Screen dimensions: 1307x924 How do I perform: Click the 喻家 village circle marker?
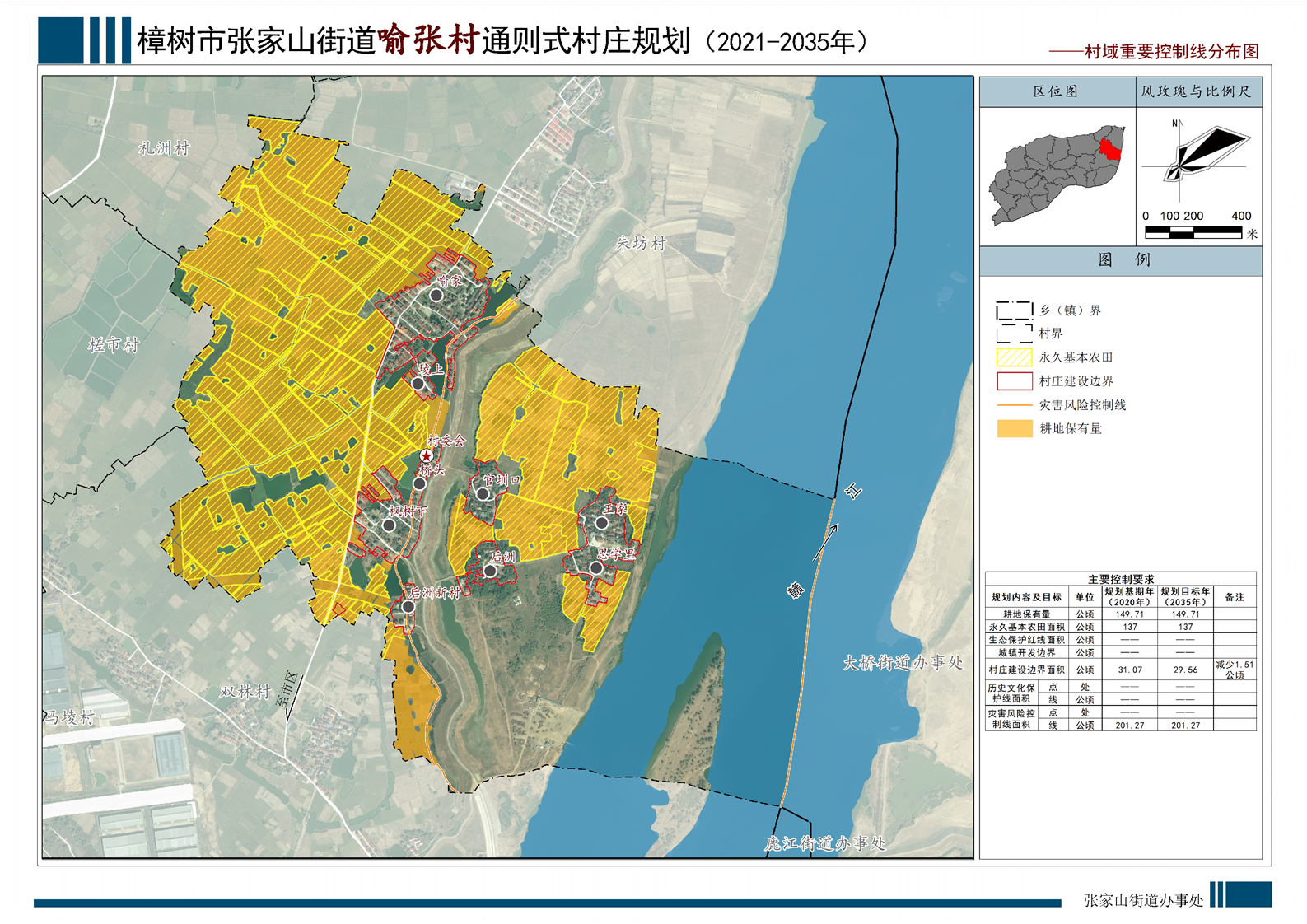pyautogui.click(x=436, y=295)
